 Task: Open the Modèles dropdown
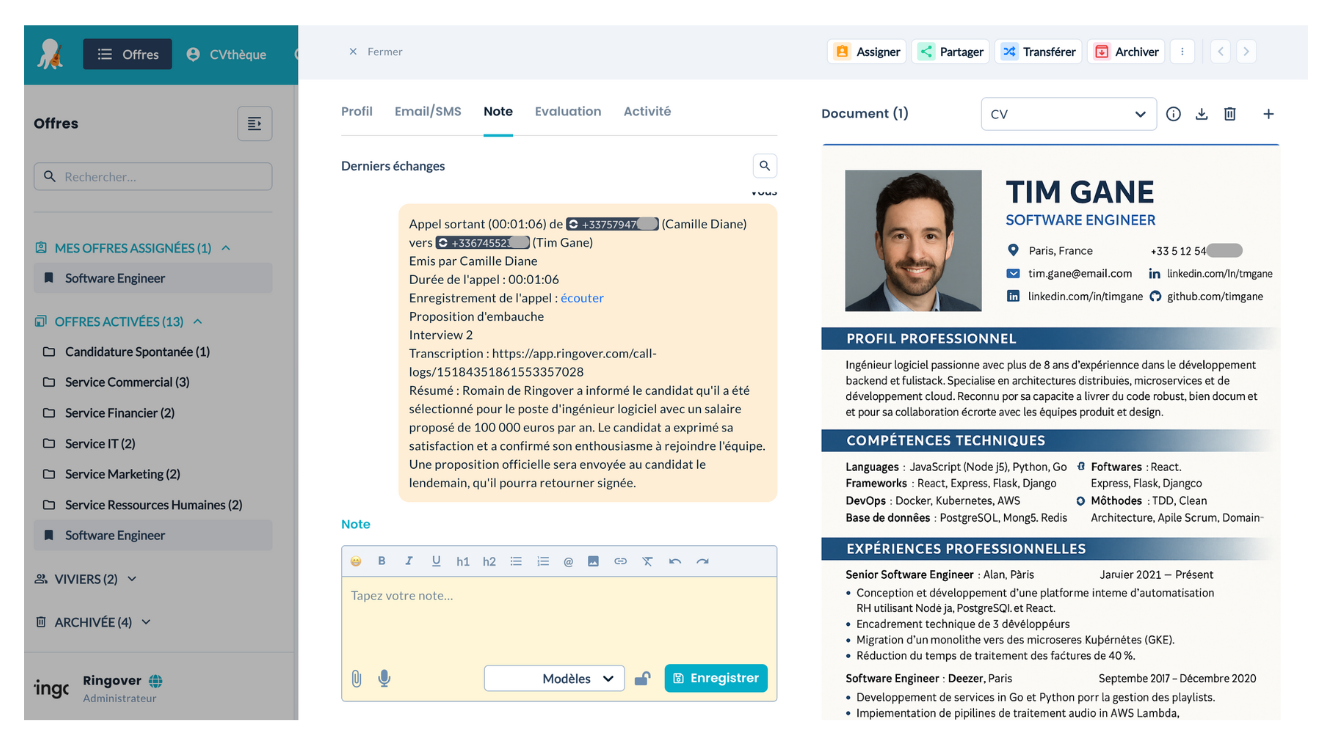[x=554, y=678]
